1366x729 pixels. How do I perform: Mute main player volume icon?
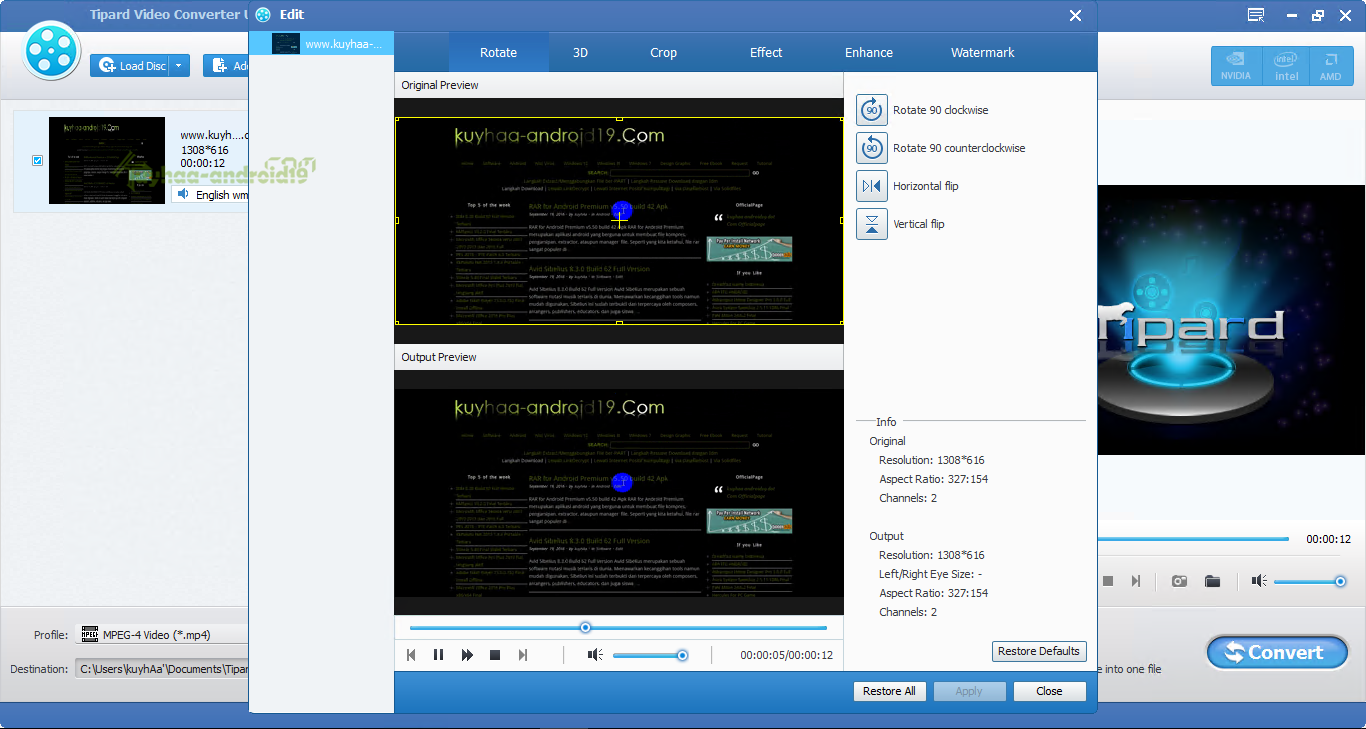coord(1259,581)
